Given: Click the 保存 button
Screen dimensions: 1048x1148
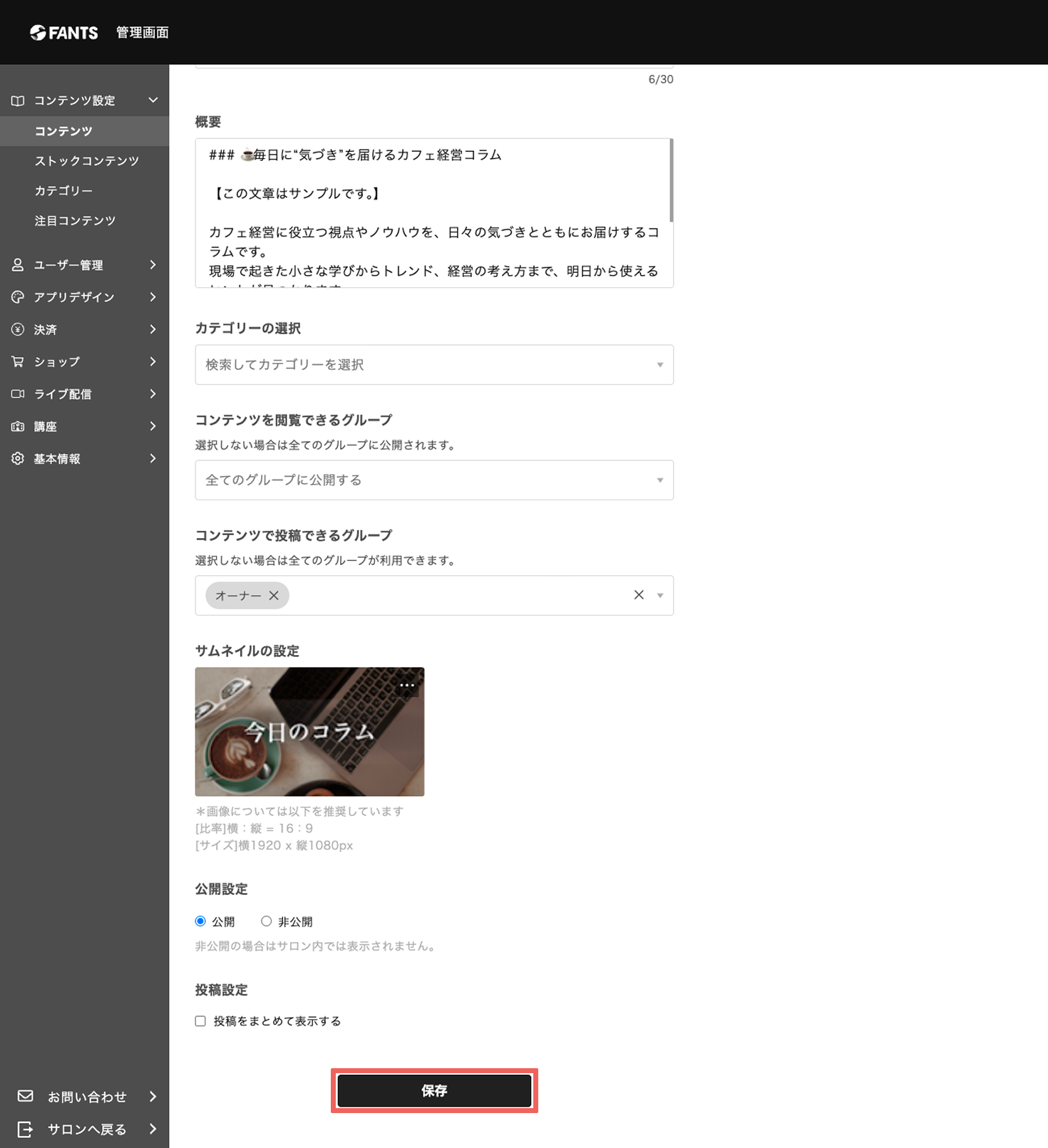Looking at the screenshot, I should (x=434, y=1090).
